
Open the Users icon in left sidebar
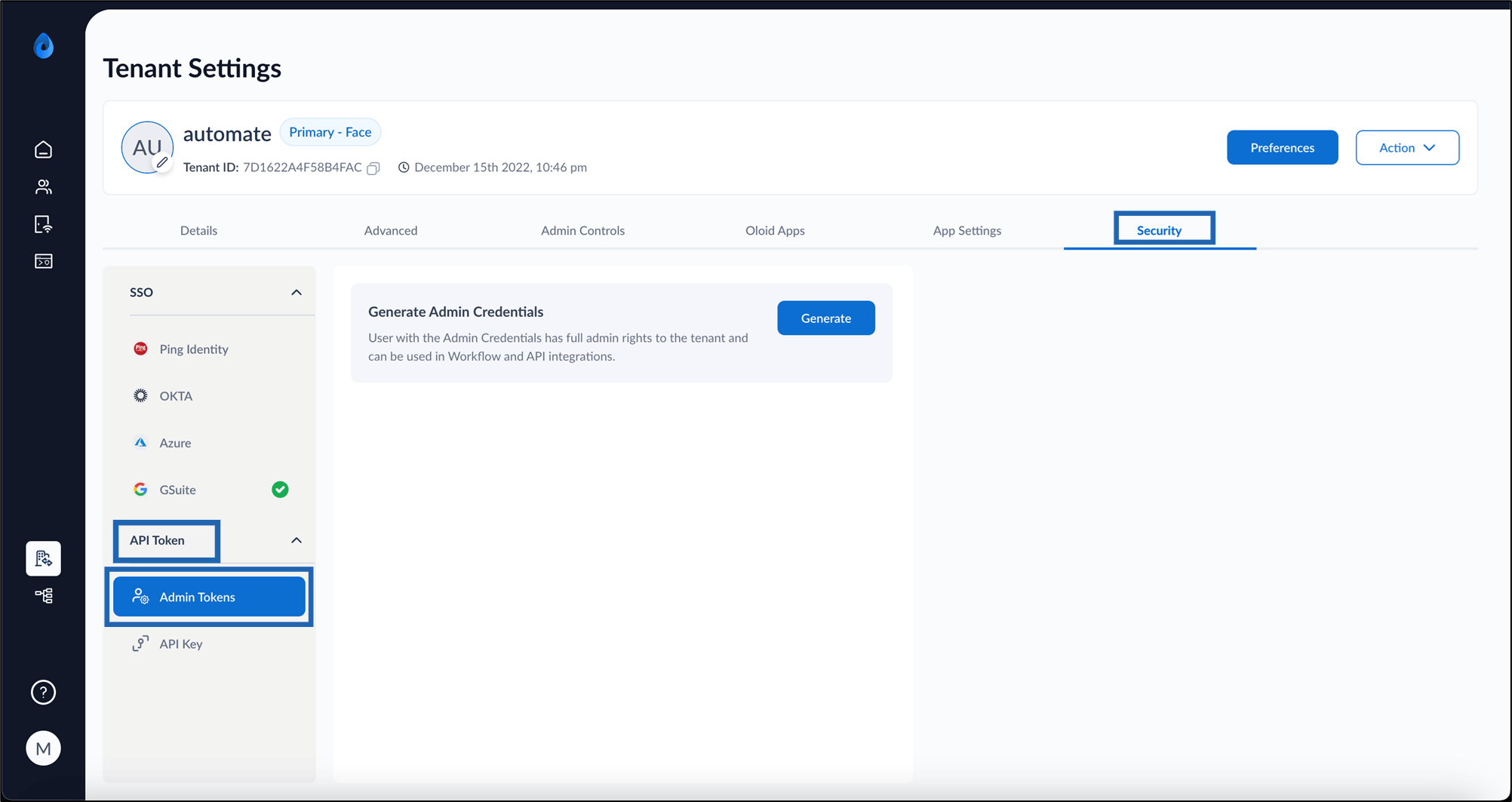pos(43,187)
